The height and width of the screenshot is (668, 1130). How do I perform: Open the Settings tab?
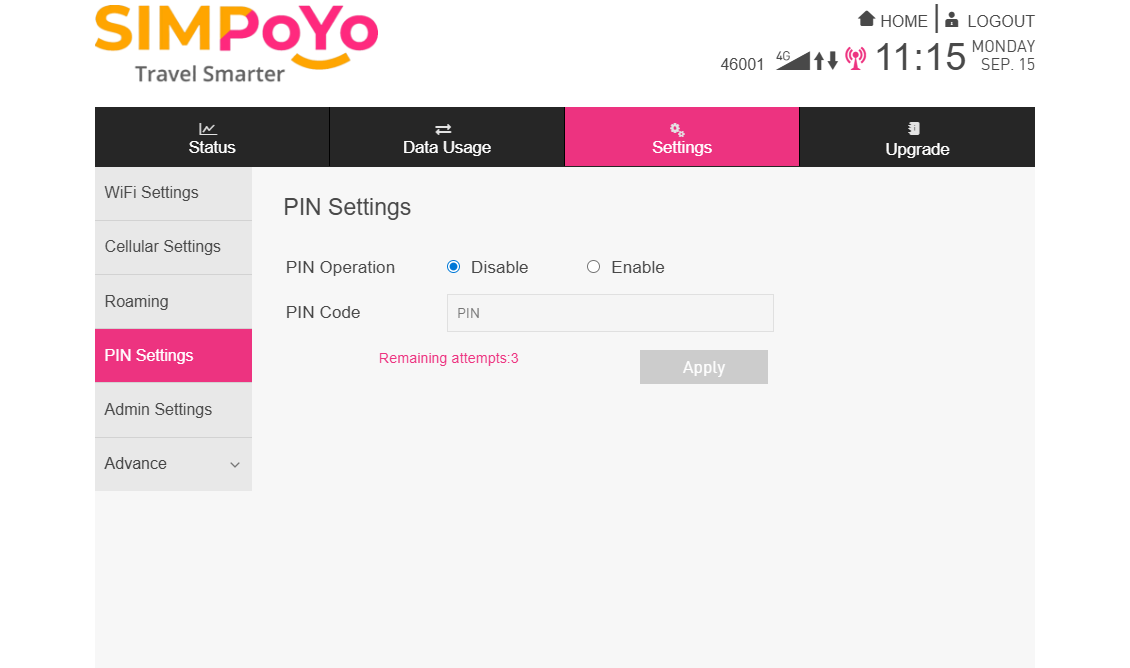point(682,138)
